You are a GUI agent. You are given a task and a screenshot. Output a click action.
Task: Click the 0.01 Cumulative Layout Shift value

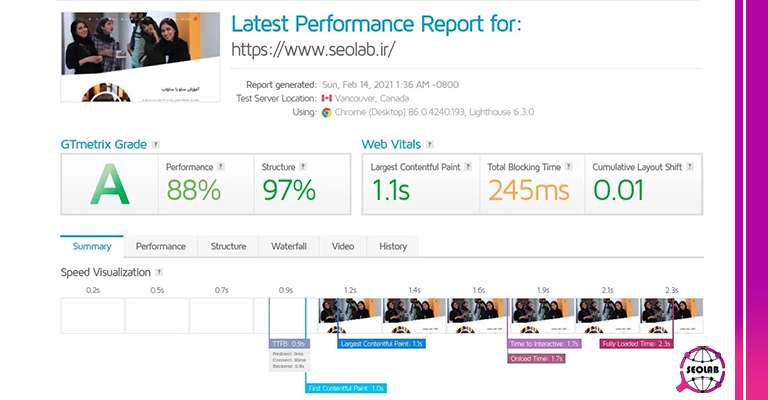pyautogui.click(x=619, y=190)
